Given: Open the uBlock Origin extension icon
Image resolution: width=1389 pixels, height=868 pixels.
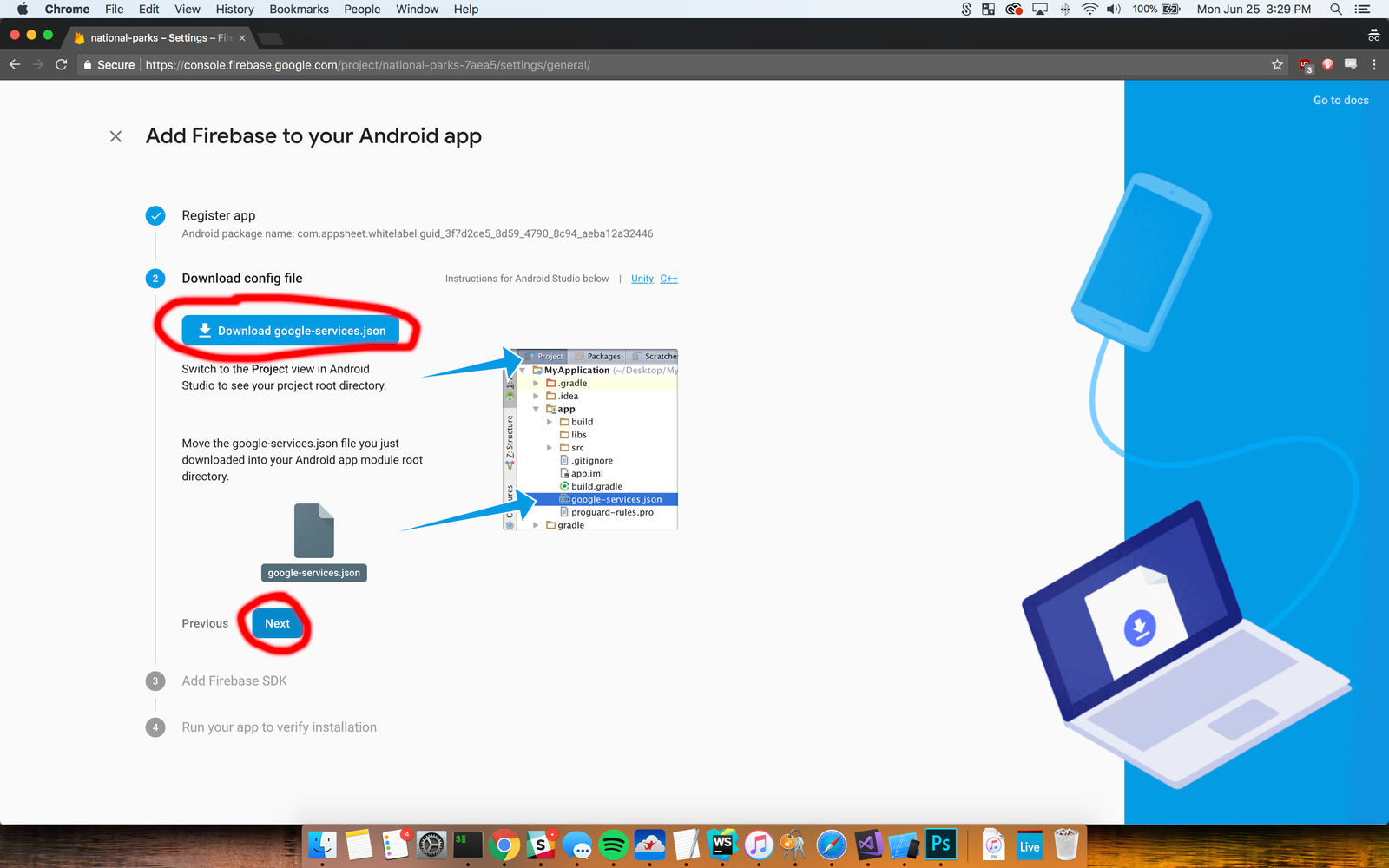Looking at the screenshot, I should point(1305,65).
